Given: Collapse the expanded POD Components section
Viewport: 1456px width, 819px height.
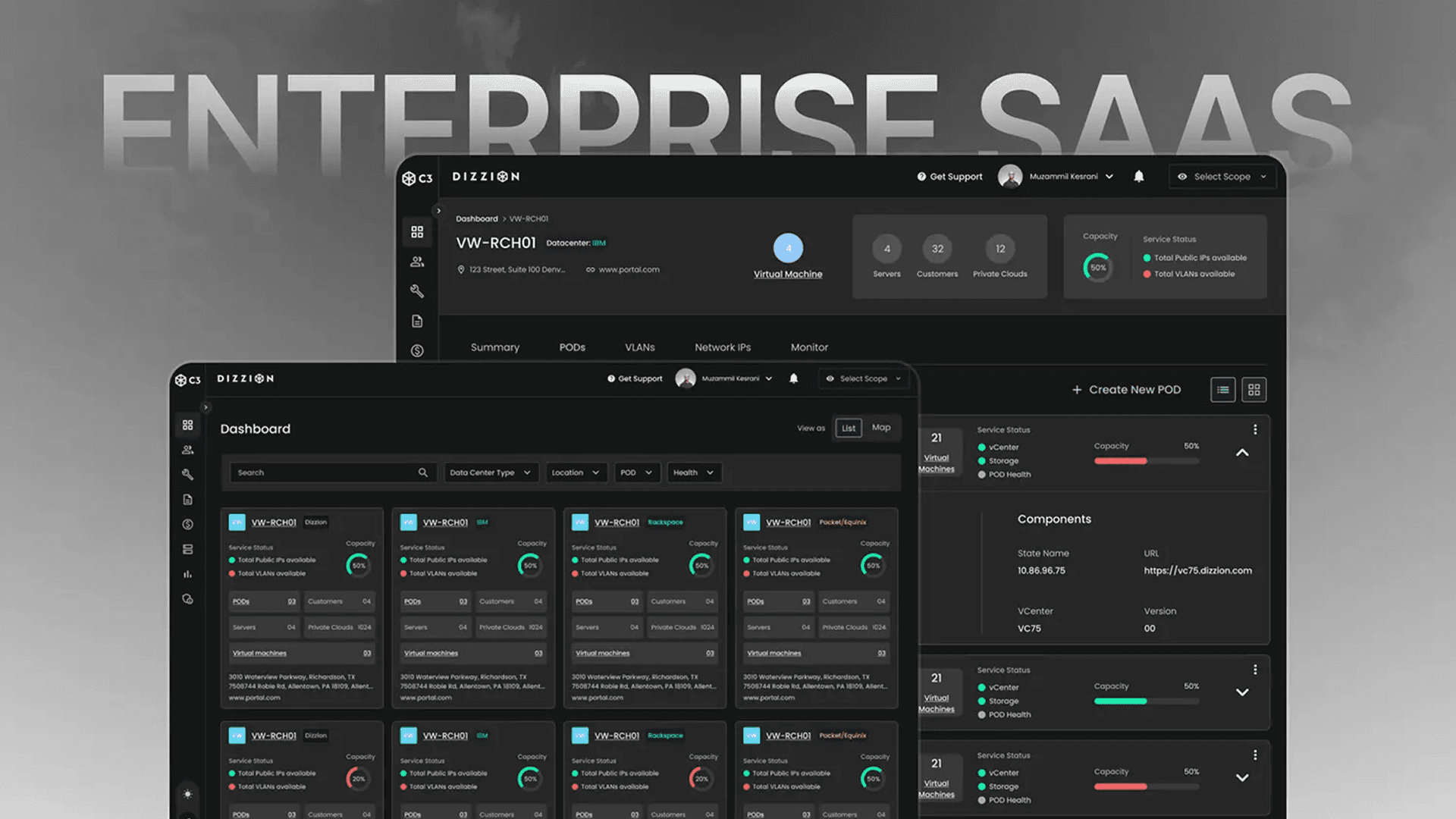Looking at the screenshot, I should [1242, 453].
